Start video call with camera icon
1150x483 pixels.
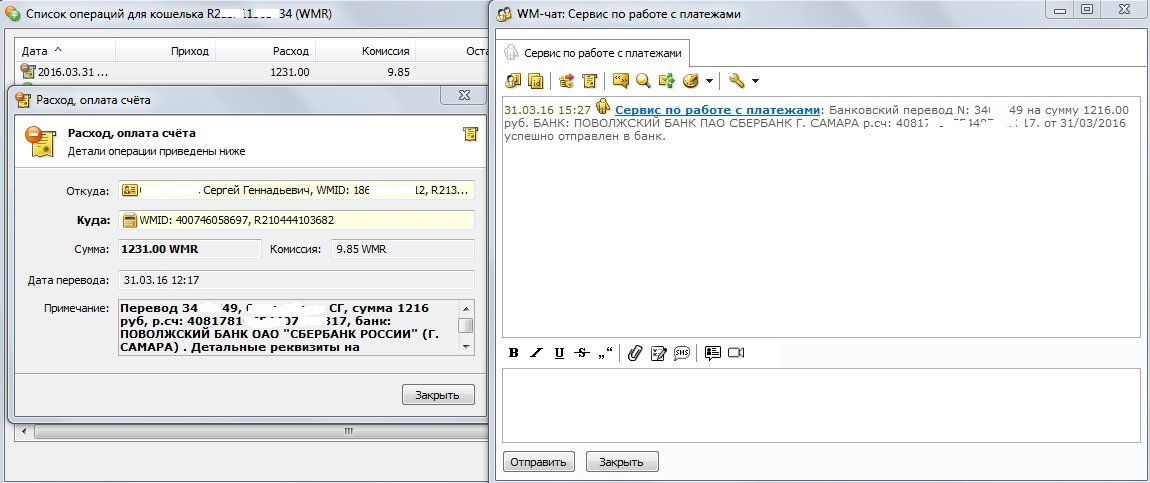pos(736,353)
